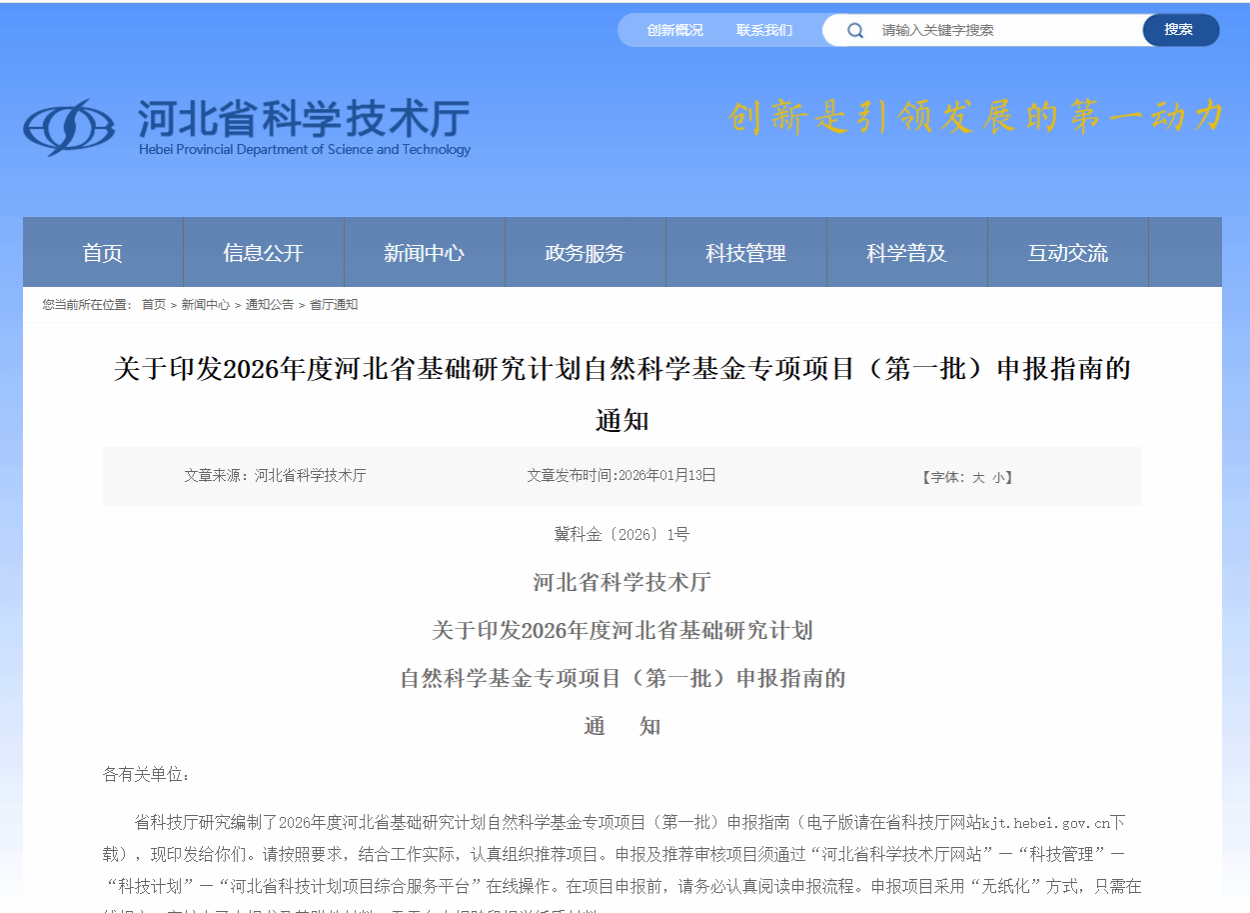Open 科学普及 in the navigation bar
The image size is (1250, 913).
(907, 253)
